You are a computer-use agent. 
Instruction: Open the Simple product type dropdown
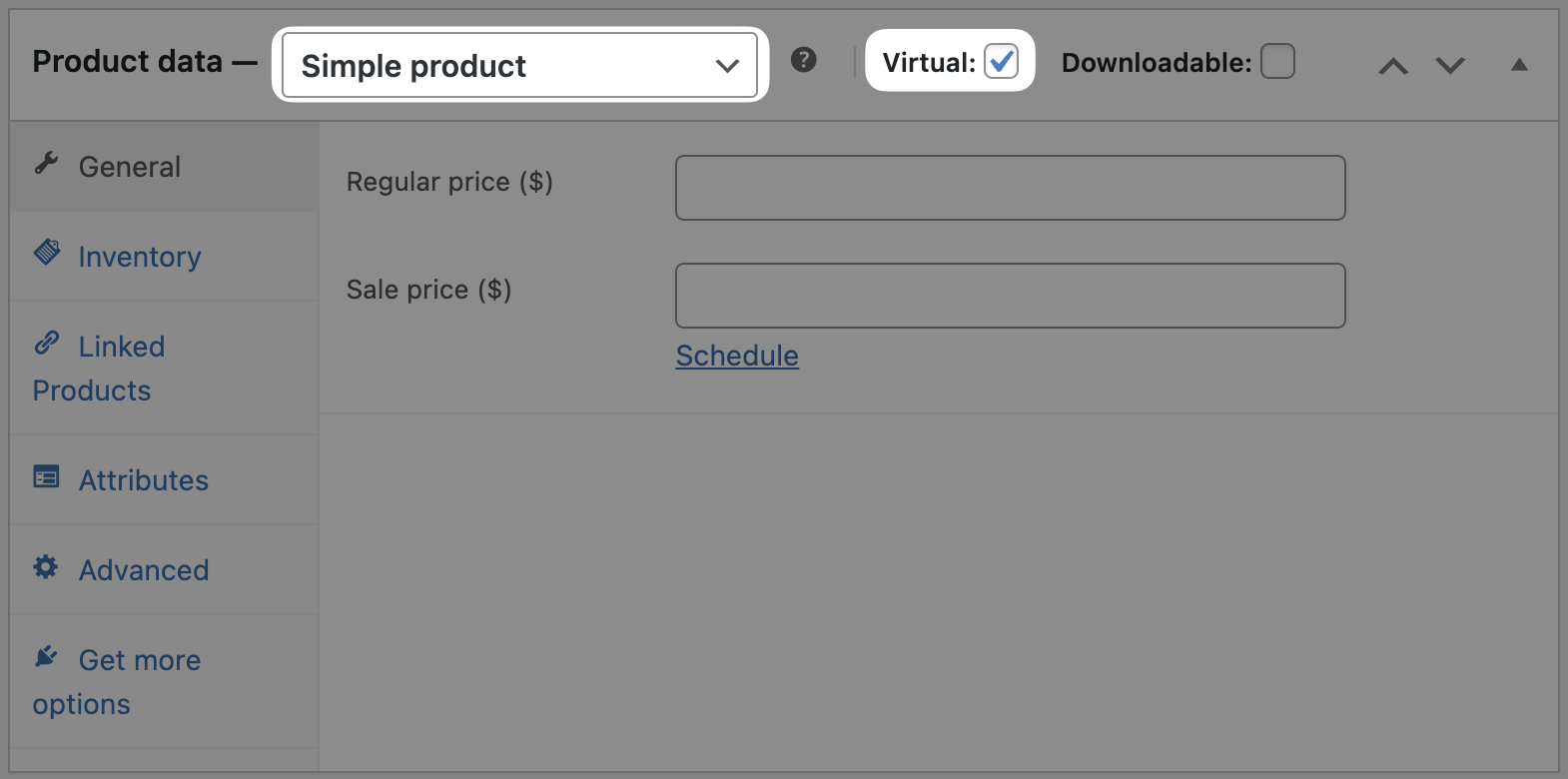(519, 66)
